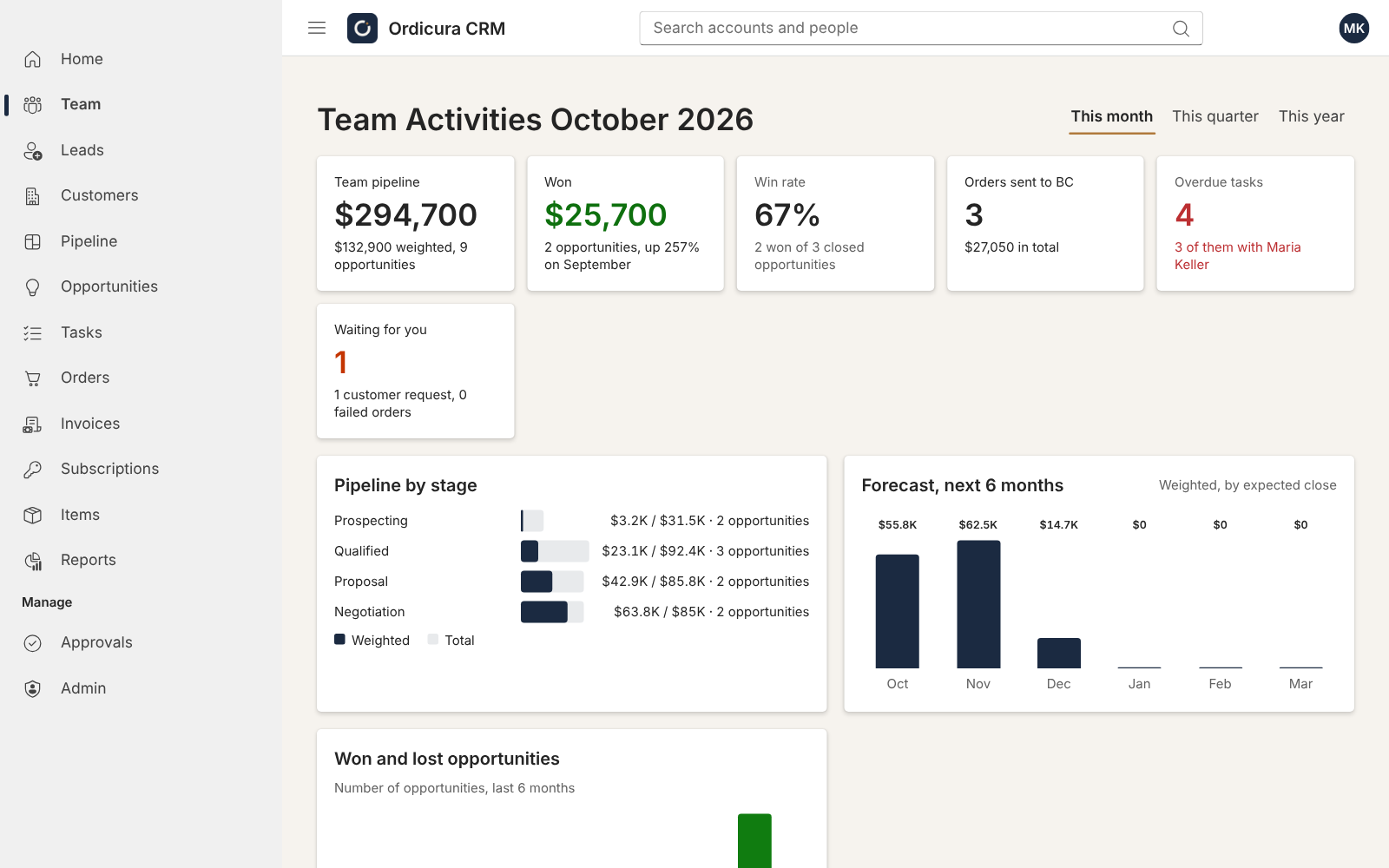Click the Total legend swatch

coord(433,640)
